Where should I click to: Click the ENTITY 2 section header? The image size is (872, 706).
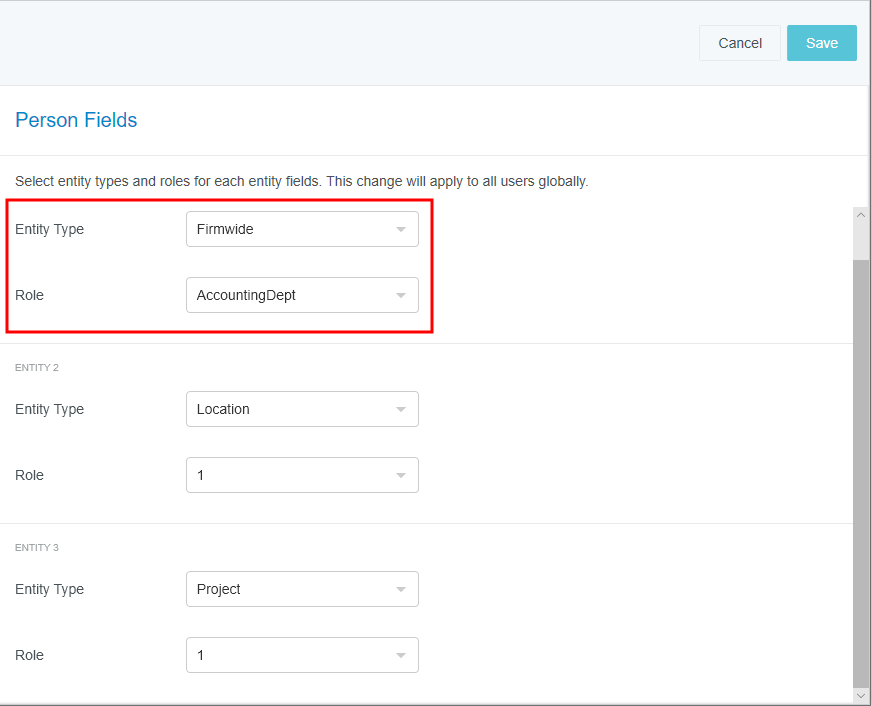point(37,368)
